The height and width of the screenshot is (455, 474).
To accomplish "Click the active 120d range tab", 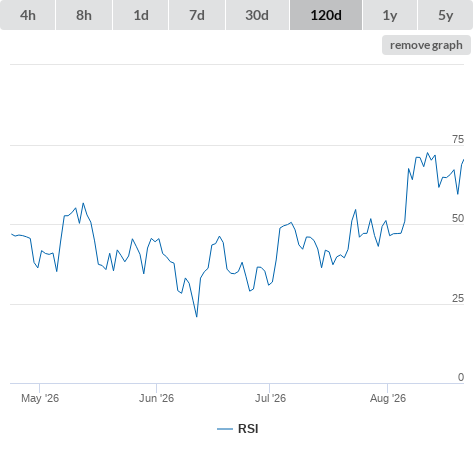I will pos(326,15).
